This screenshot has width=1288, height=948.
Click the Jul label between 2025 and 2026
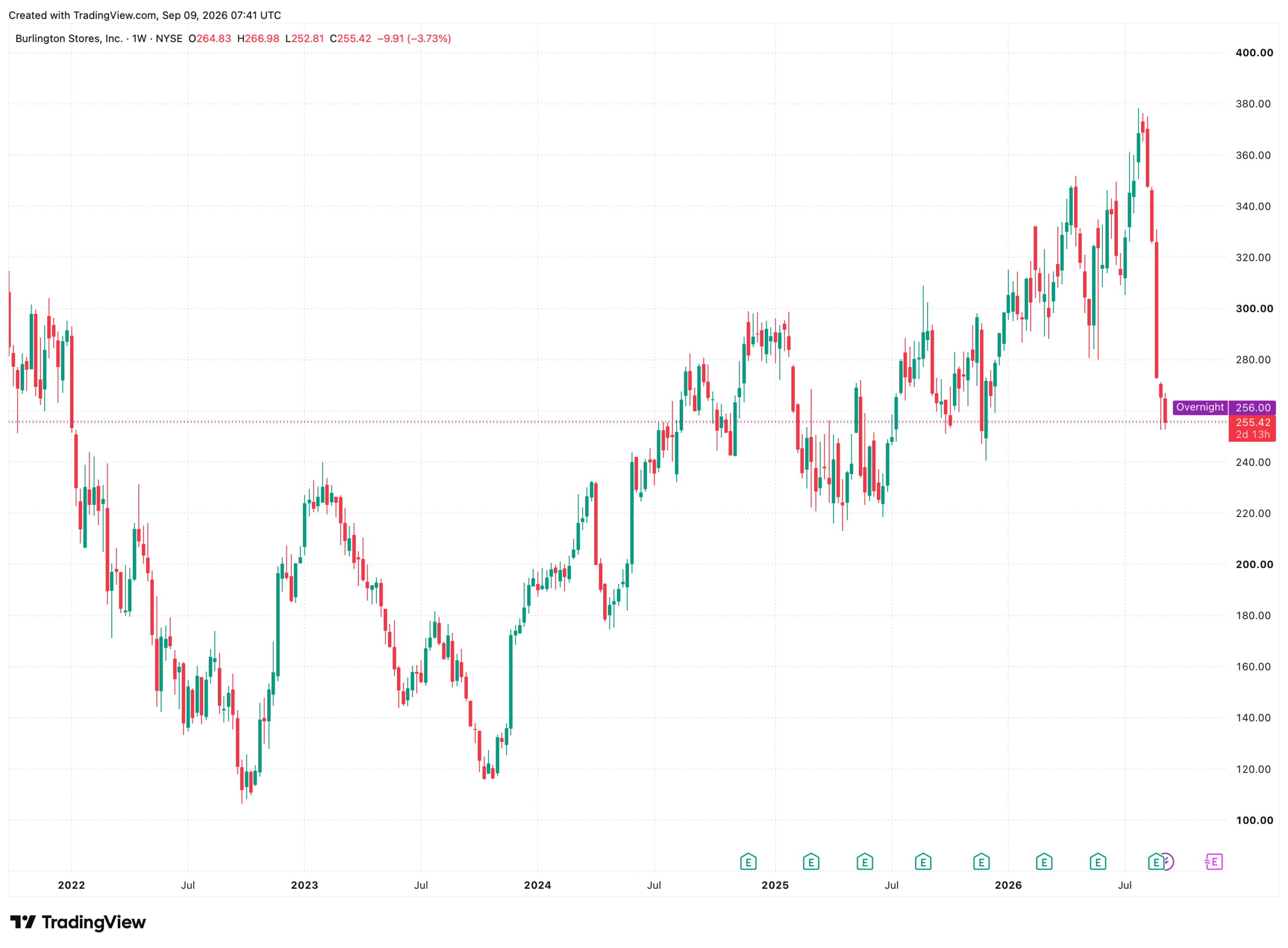tap(892, 885)
